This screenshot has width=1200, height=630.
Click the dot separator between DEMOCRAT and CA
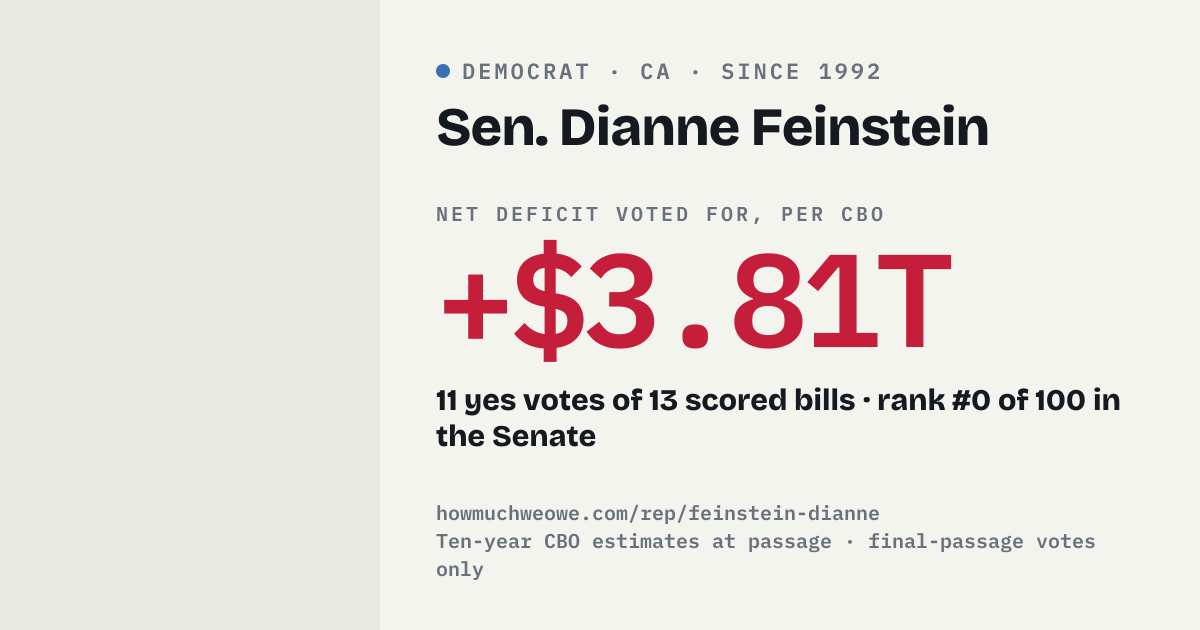[x=616, y=72]
